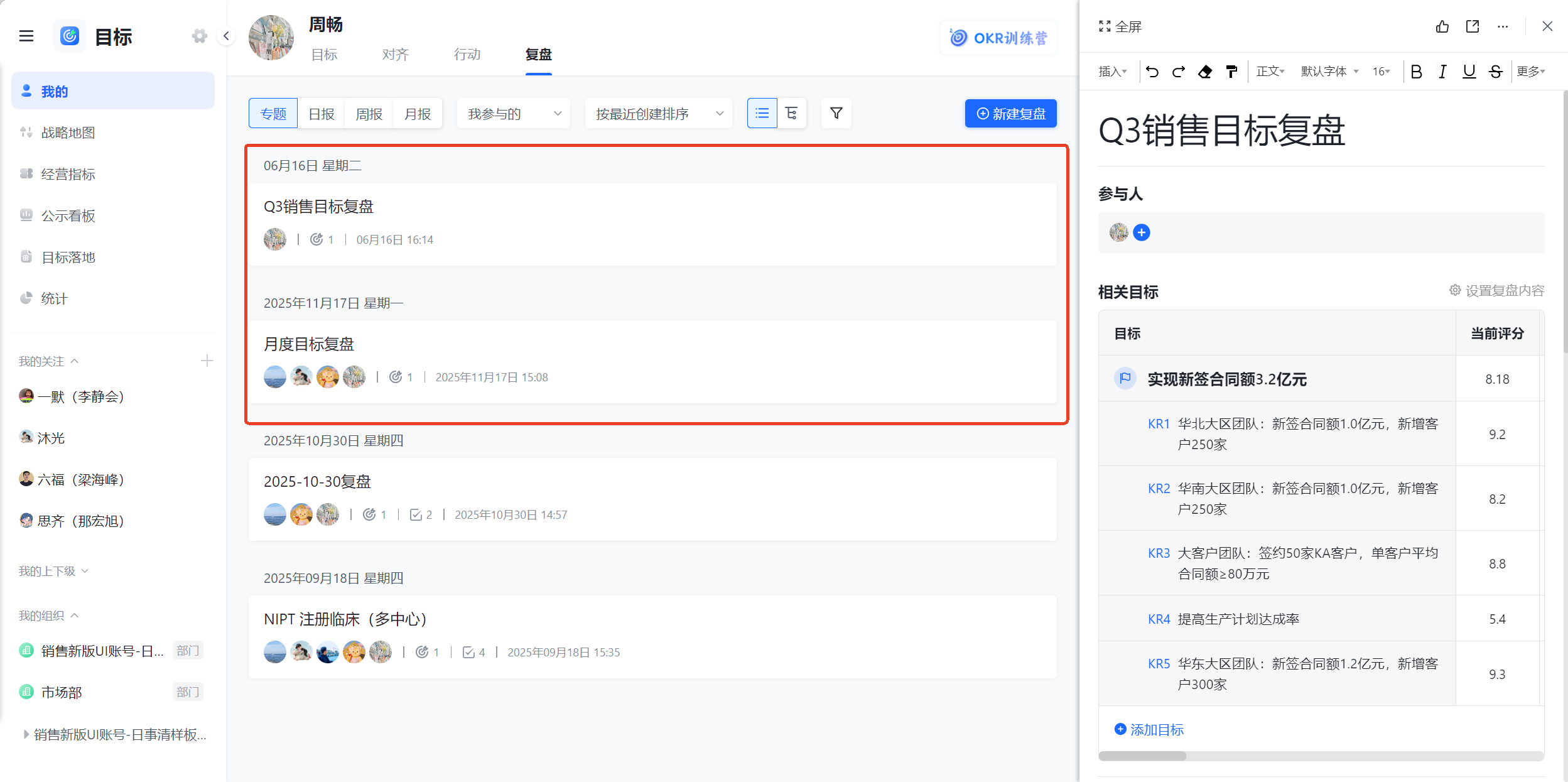This screenshot has width=1568, height=782.
Task: Open the NIPT 注册临床 review card
Action: (652, 637)
